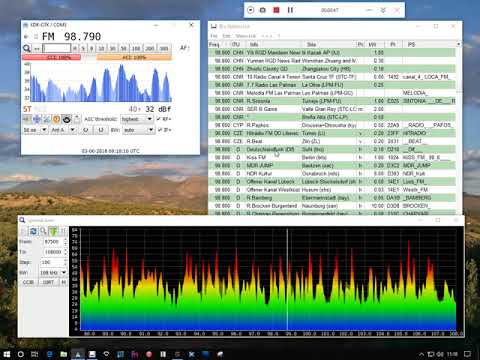Show hidden tray icons chevron

tap(421, 354)
